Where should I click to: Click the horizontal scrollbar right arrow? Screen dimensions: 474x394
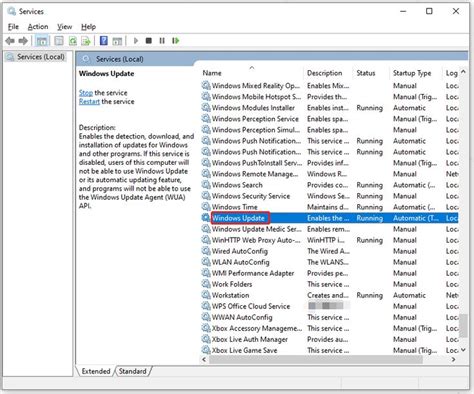(453, 359)
